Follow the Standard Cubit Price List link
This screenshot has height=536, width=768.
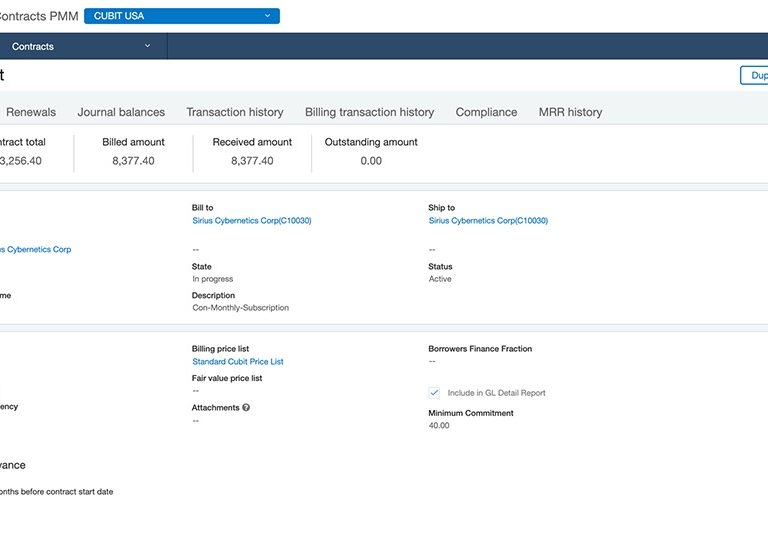click(x=238, y=362)
